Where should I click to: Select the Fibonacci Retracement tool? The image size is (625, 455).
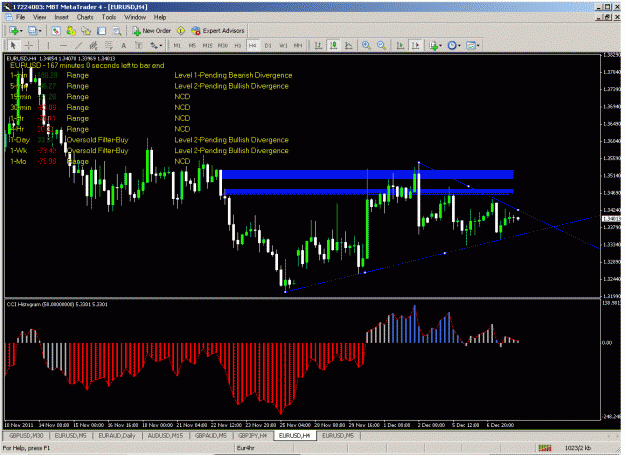(108, 45)
